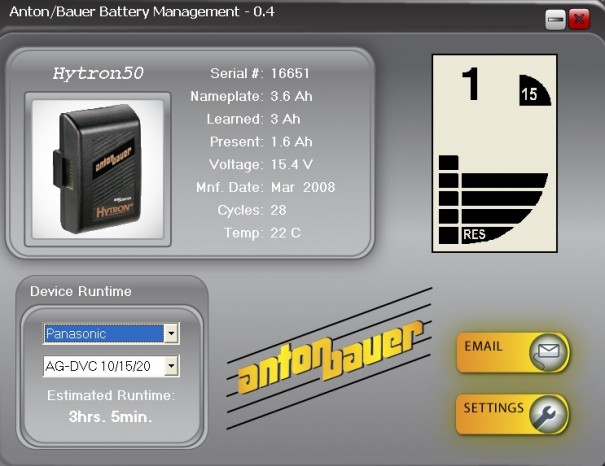The image size is (605, 466).
Task: Click the Mnf. Date value Mar 2008
Action: (303, 187)
